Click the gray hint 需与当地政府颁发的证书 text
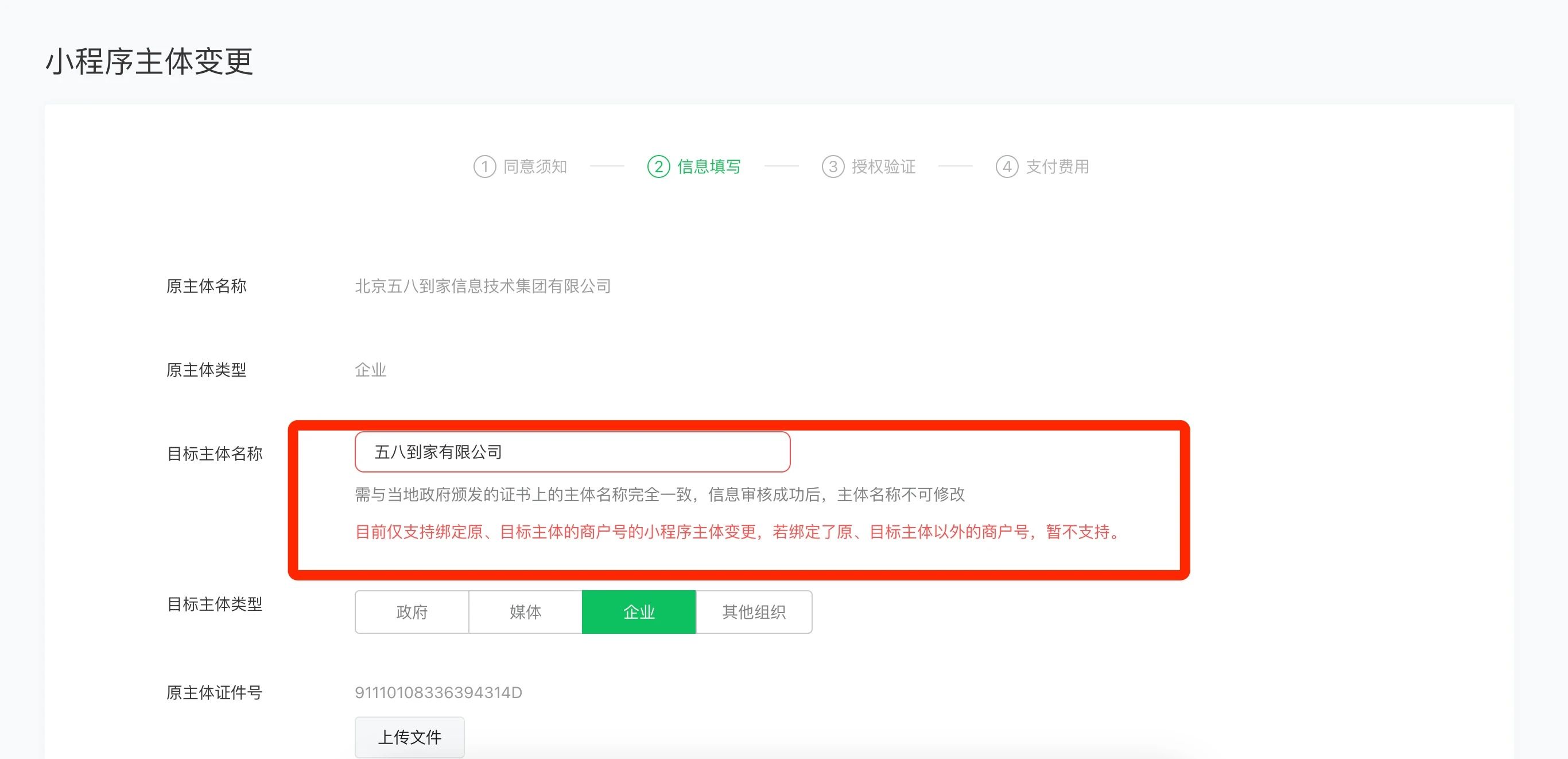The image size is (1568, 759). (x=660, y=494)
